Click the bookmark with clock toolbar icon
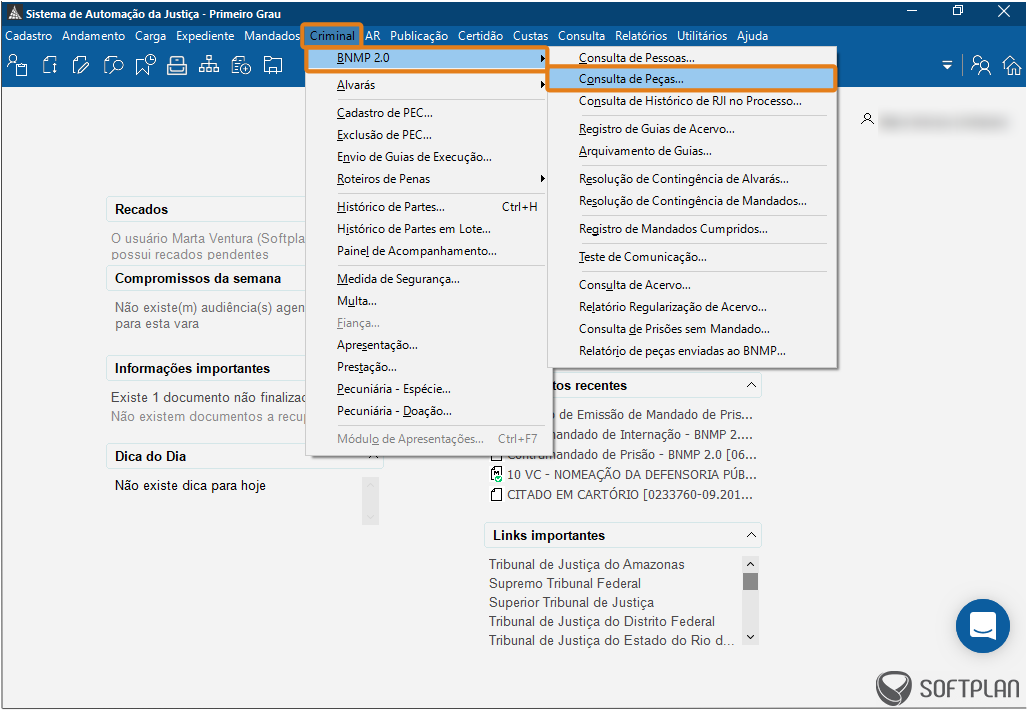 [145, 66]
